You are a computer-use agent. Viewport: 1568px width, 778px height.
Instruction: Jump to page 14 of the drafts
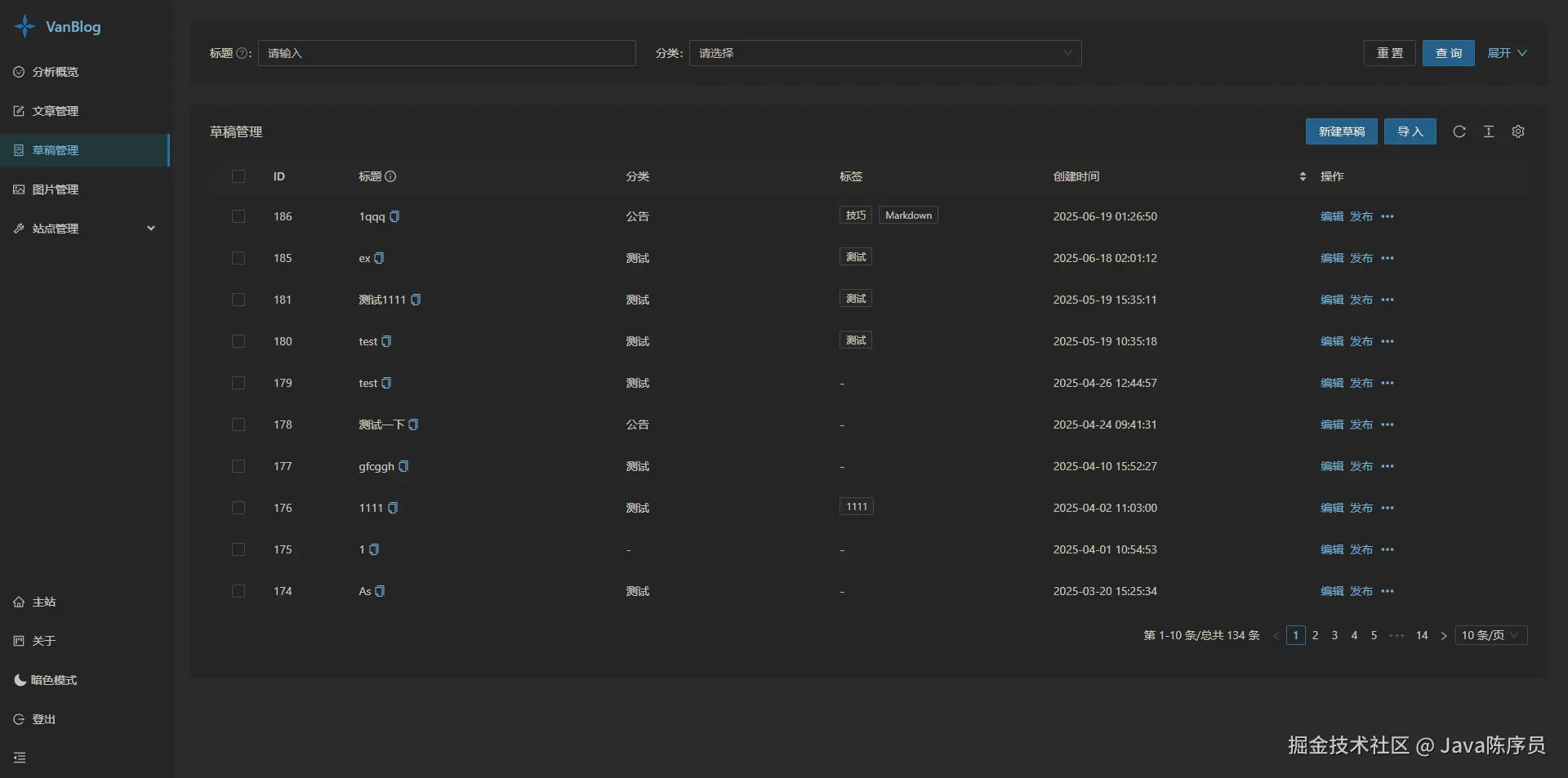click(x=1422, y=635)
